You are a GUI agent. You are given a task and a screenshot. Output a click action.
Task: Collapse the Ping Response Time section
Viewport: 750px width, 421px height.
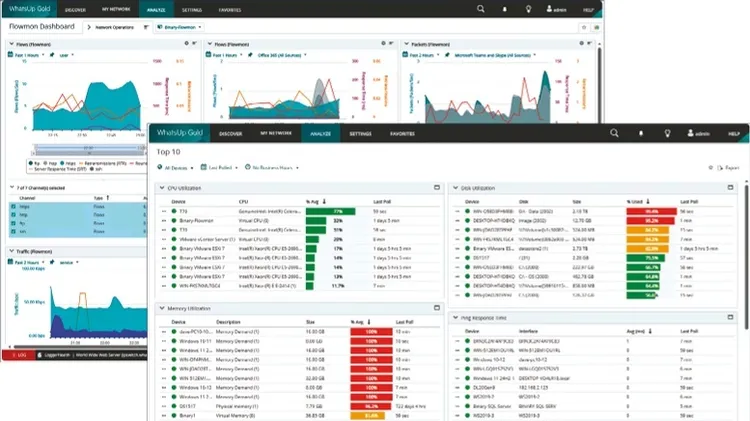(455, 317)
